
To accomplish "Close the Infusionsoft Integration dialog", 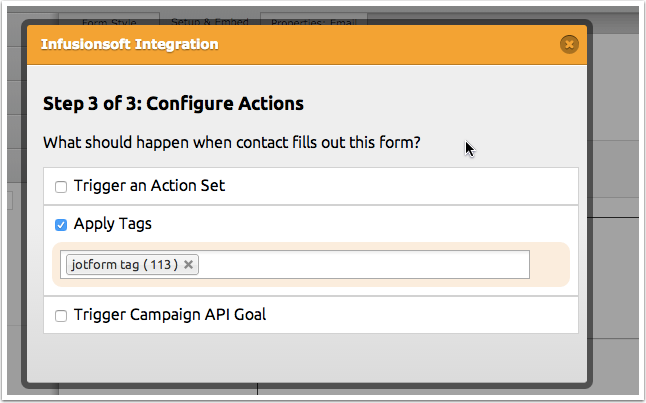I will pos(569,44).
